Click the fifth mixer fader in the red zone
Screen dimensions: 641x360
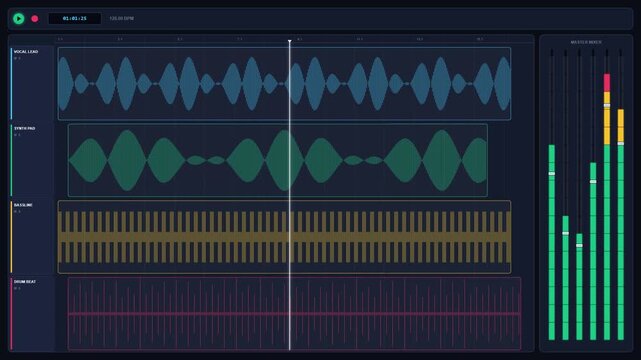click(607, 105)
